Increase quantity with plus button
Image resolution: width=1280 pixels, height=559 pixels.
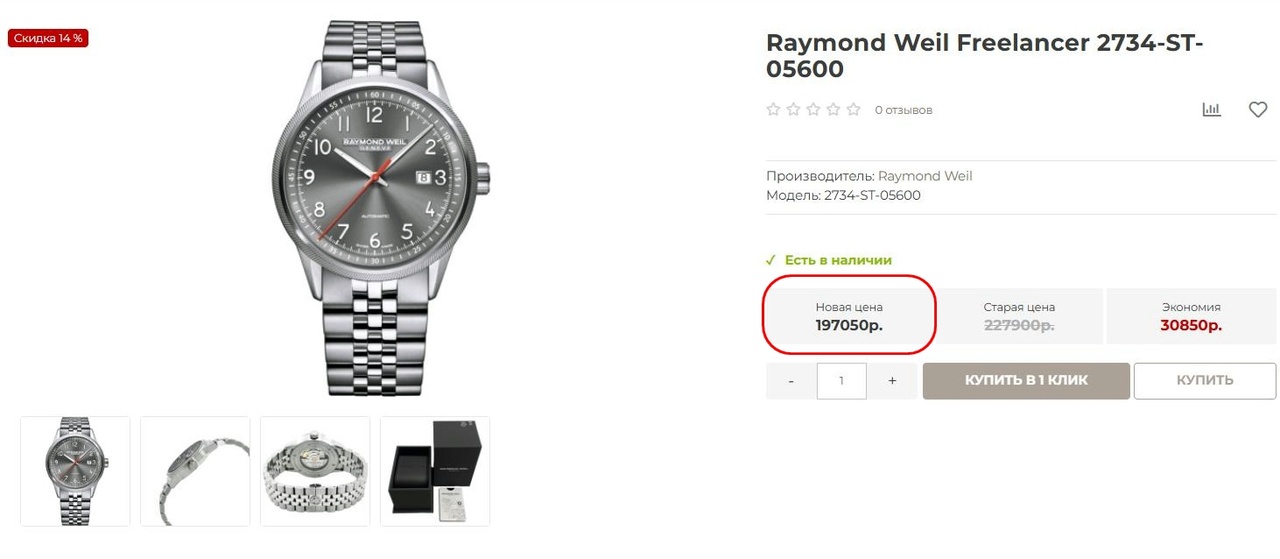892,381
